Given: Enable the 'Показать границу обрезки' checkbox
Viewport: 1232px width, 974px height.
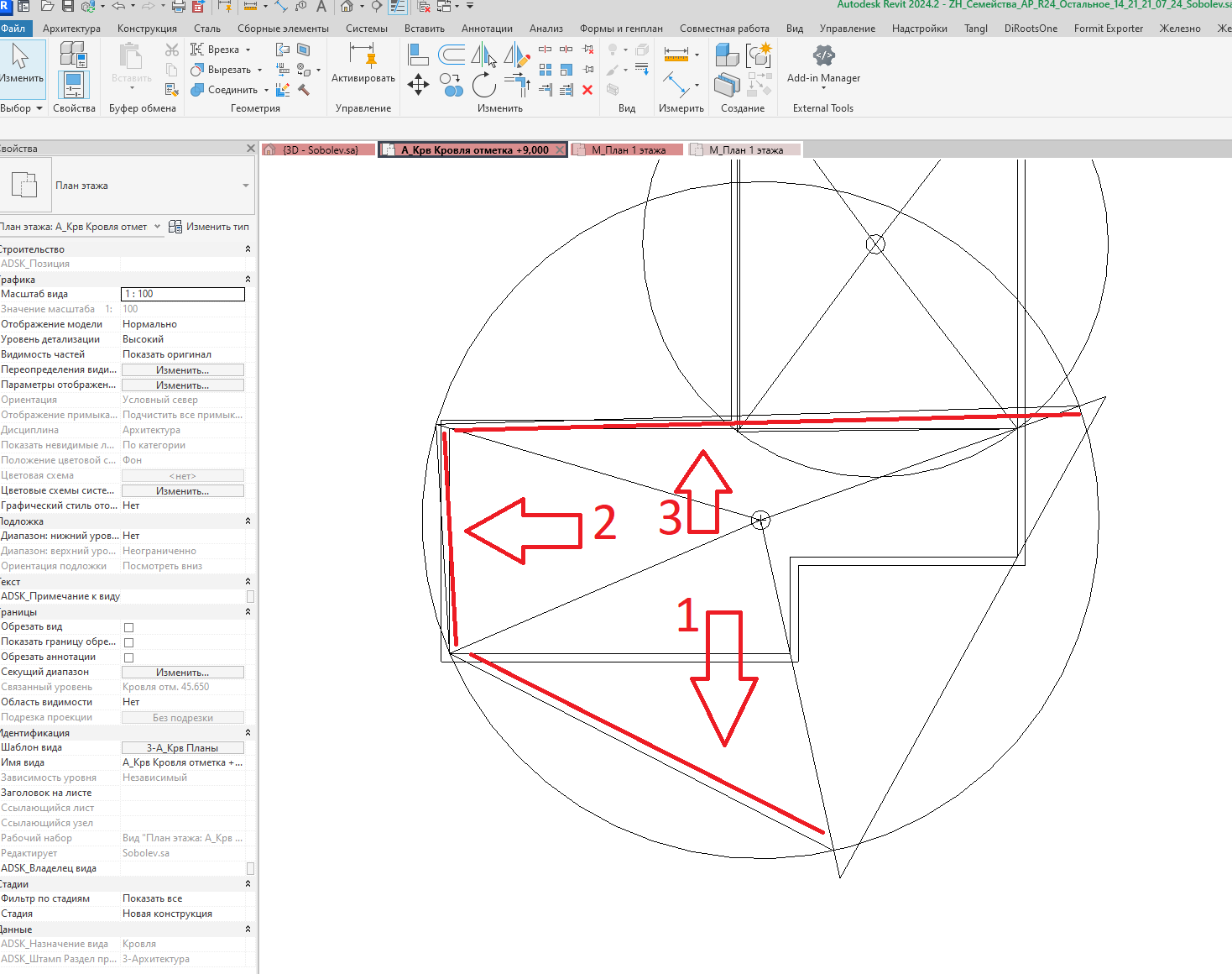Looking at the screenshot, I should (128, 642).
